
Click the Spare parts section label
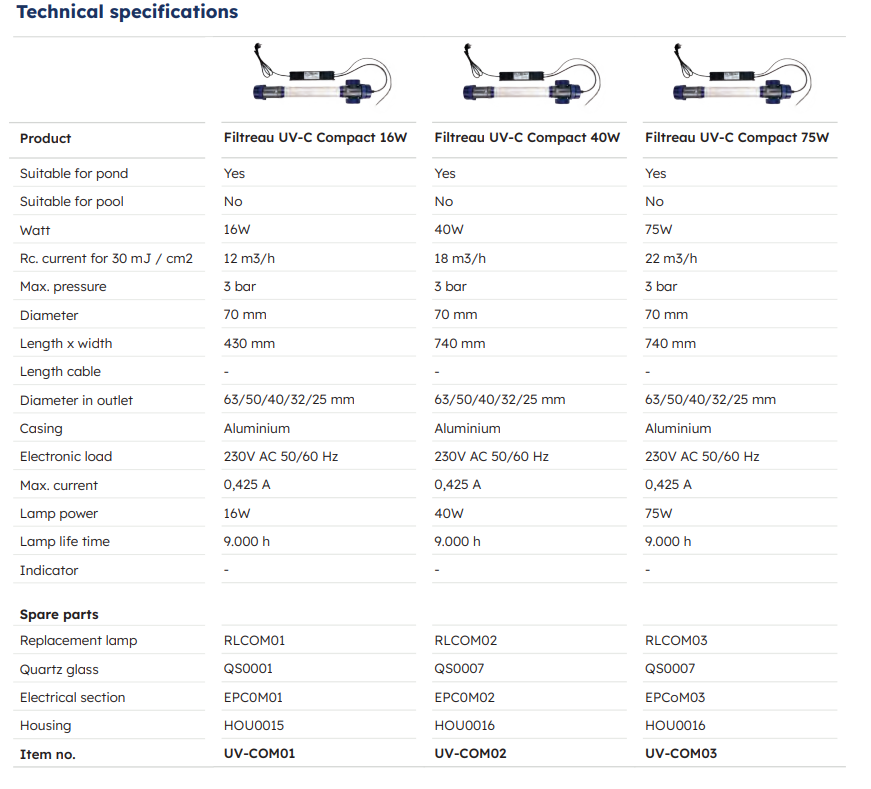pos(59,614)
